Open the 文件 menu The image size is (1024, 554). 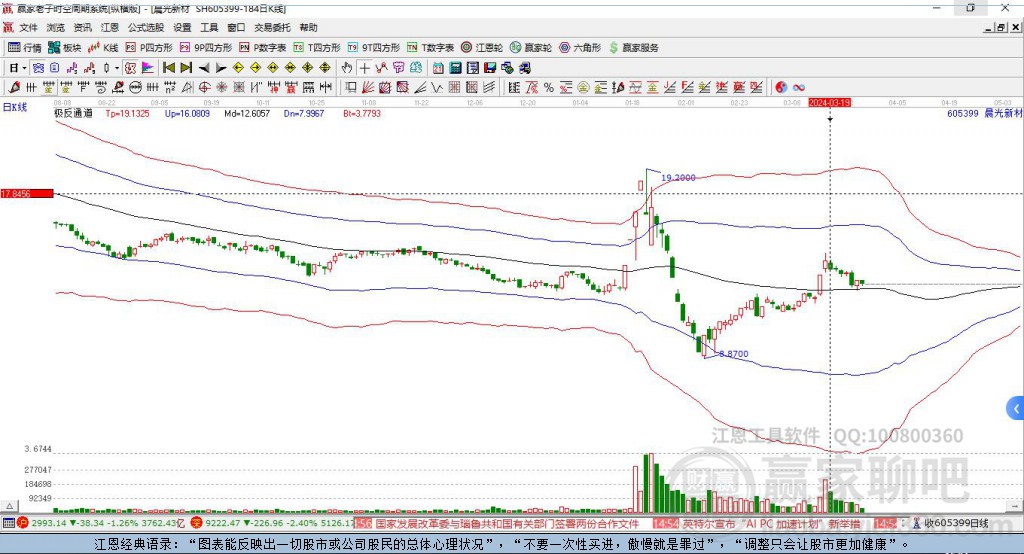[x=28, y=27]
